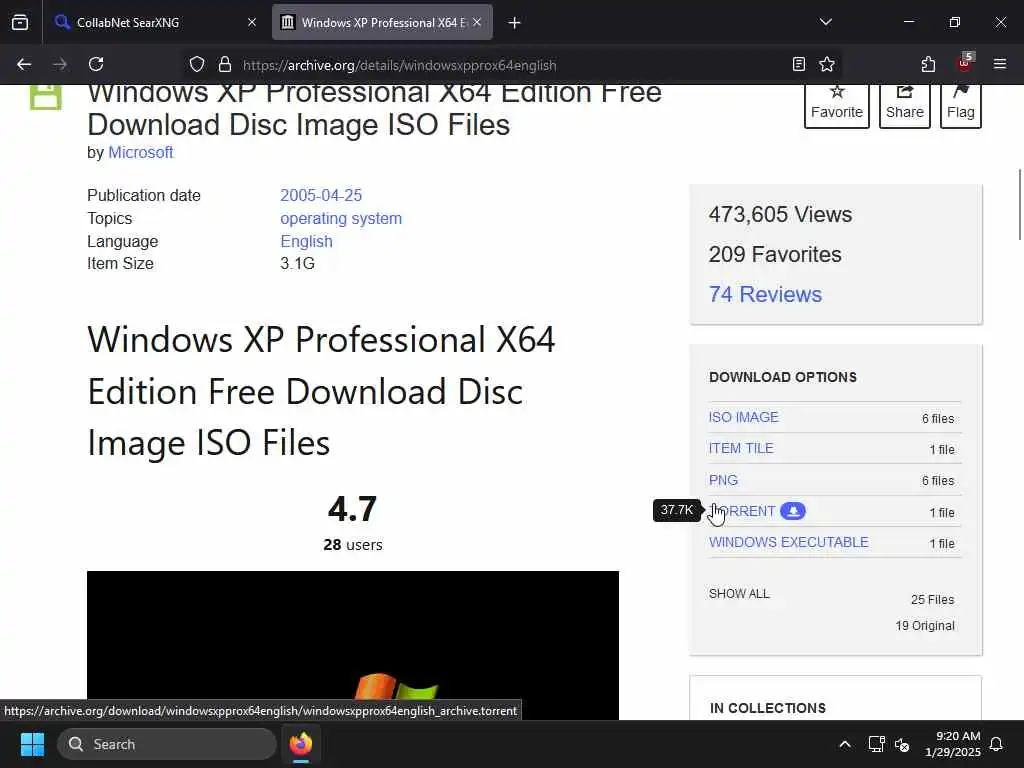Open tracking protection shield icon
The width and height of the screenshot is (1024, 768).
tap(197, 65)
